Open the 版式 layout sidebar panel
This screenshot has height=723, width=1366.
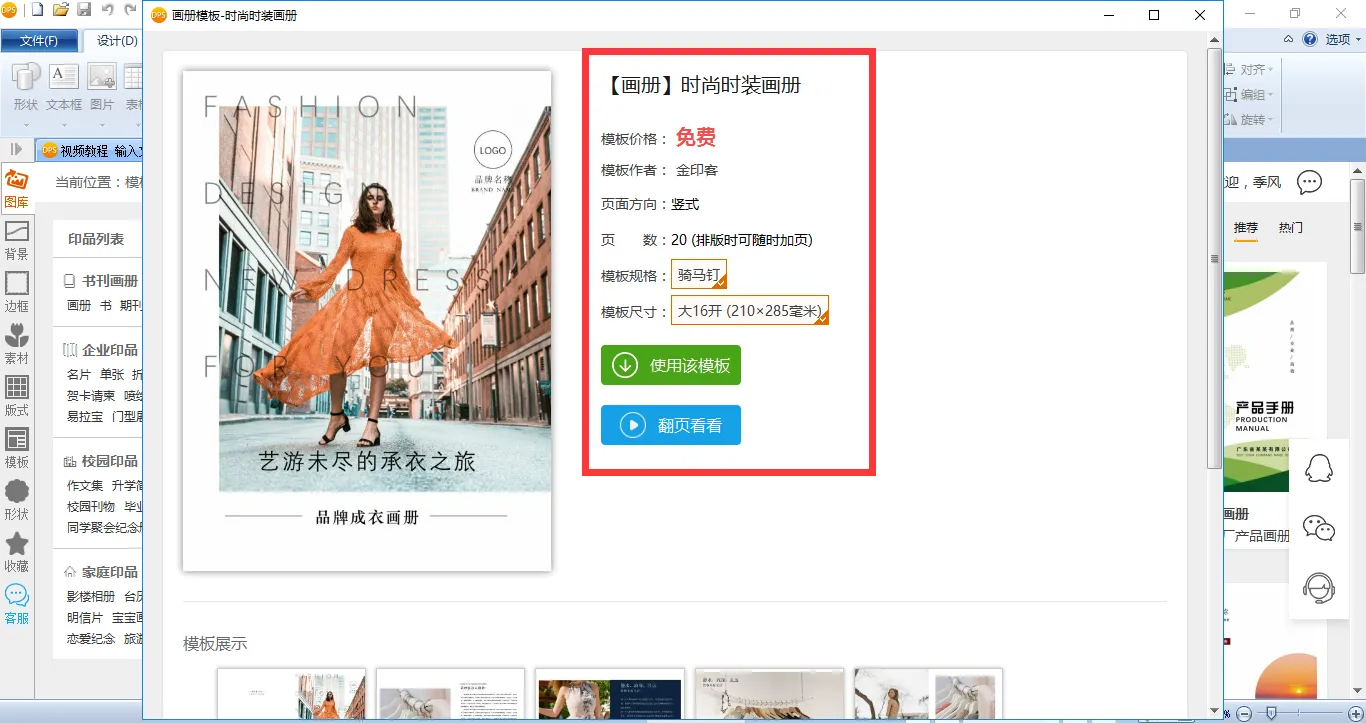coord(16,397)
